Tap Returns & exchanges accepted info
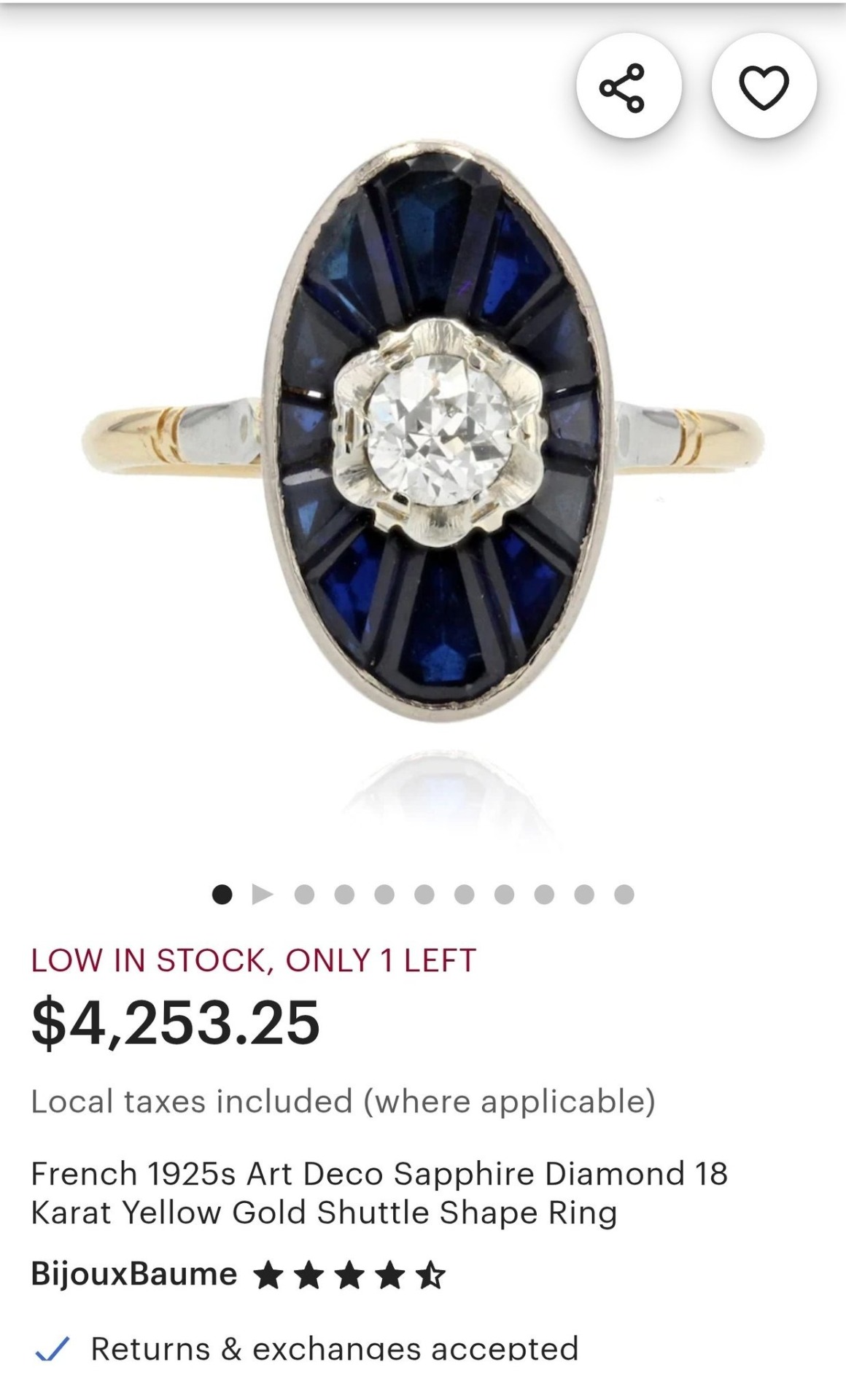 point(335,1348)
